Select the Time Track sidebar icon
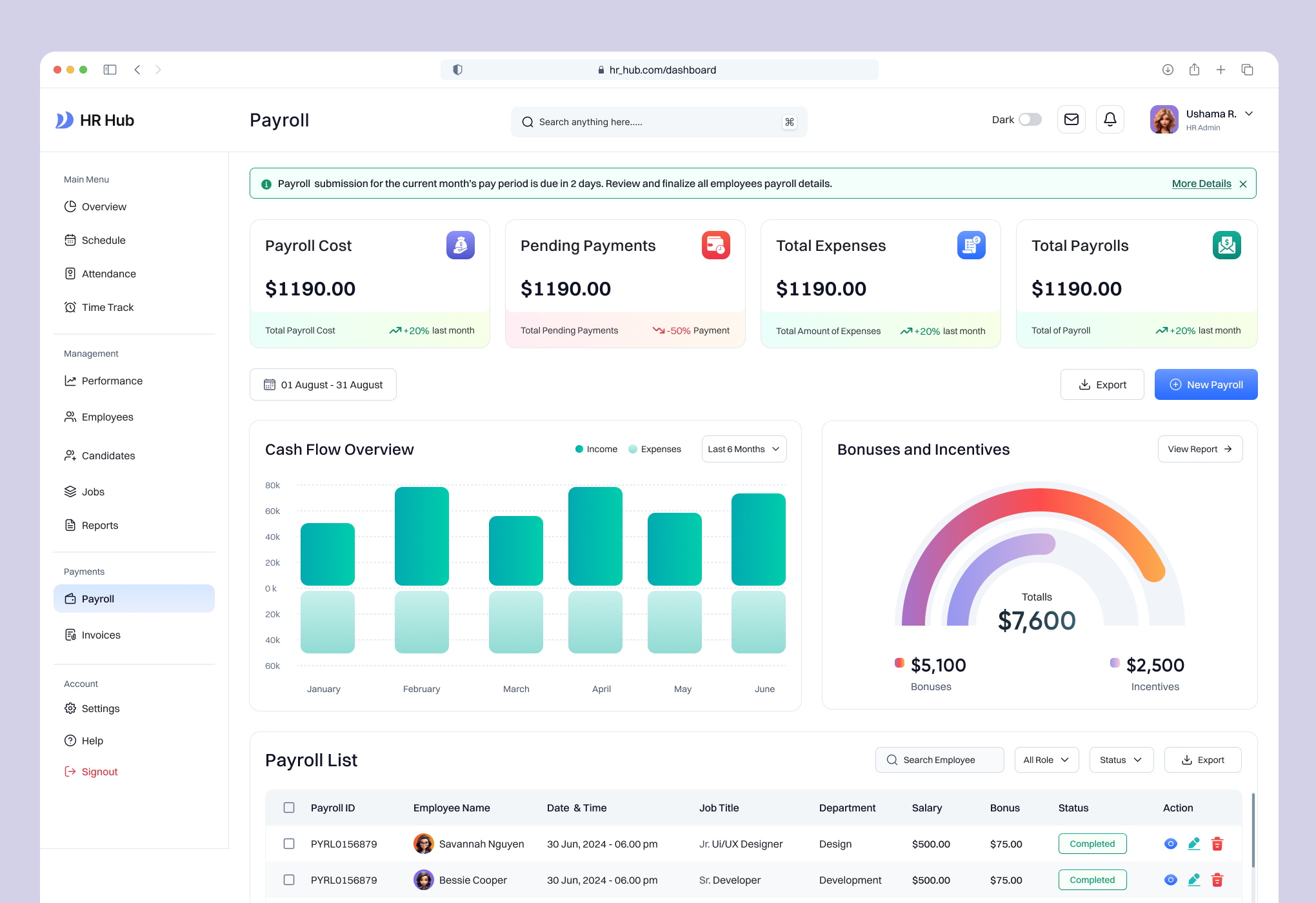 point(71,307)
